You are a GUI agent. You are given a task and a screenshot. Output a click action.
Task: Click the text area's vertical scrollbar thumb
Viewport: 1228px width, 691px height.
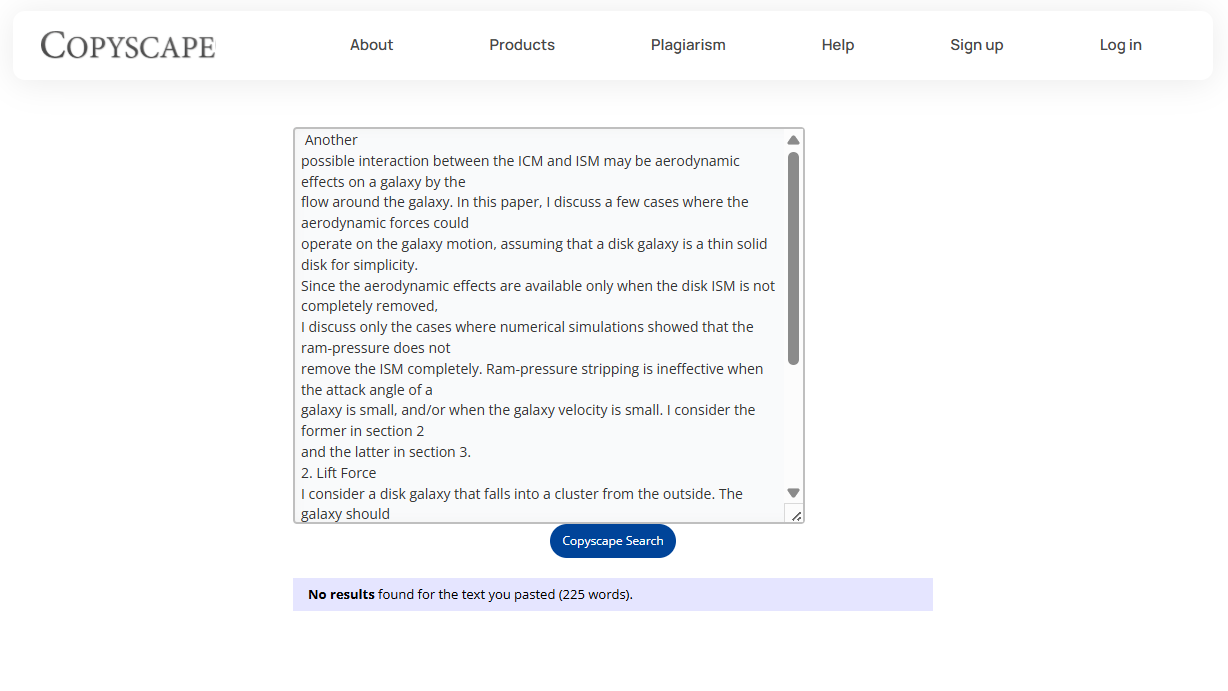[793, 258]
